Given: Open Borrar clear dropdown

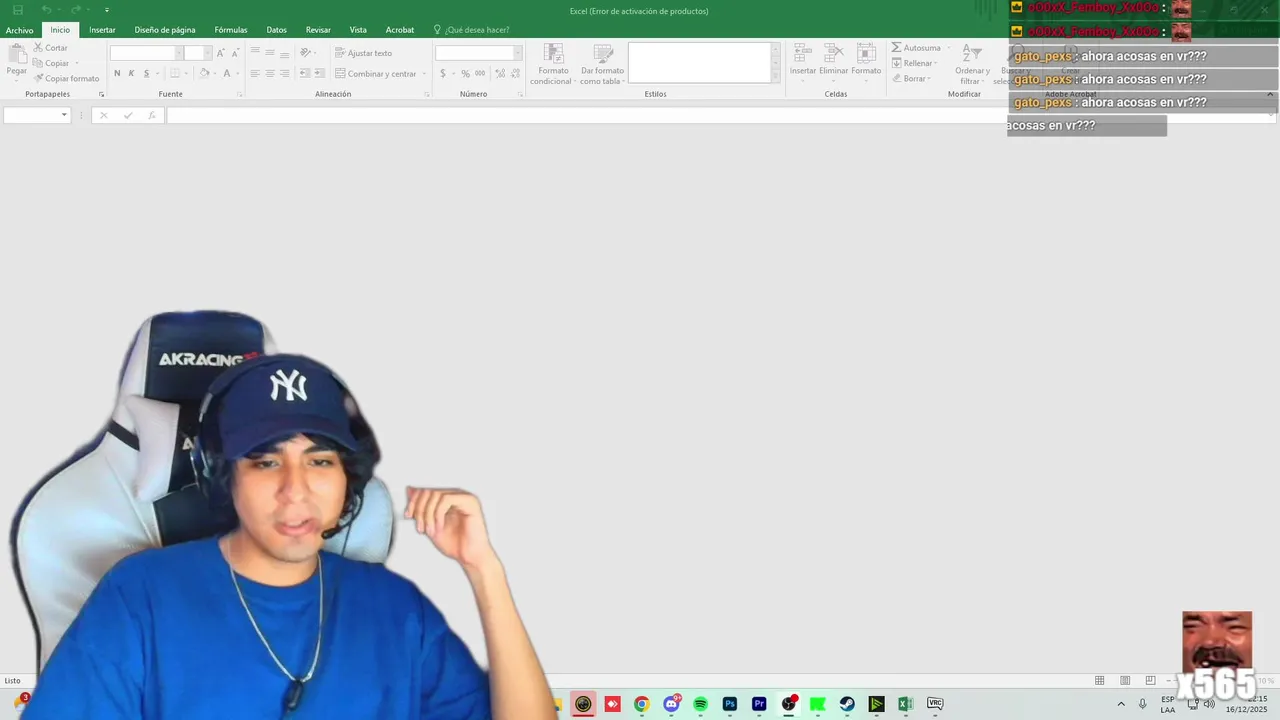Looking at the screenshot, I should point(911,78).
